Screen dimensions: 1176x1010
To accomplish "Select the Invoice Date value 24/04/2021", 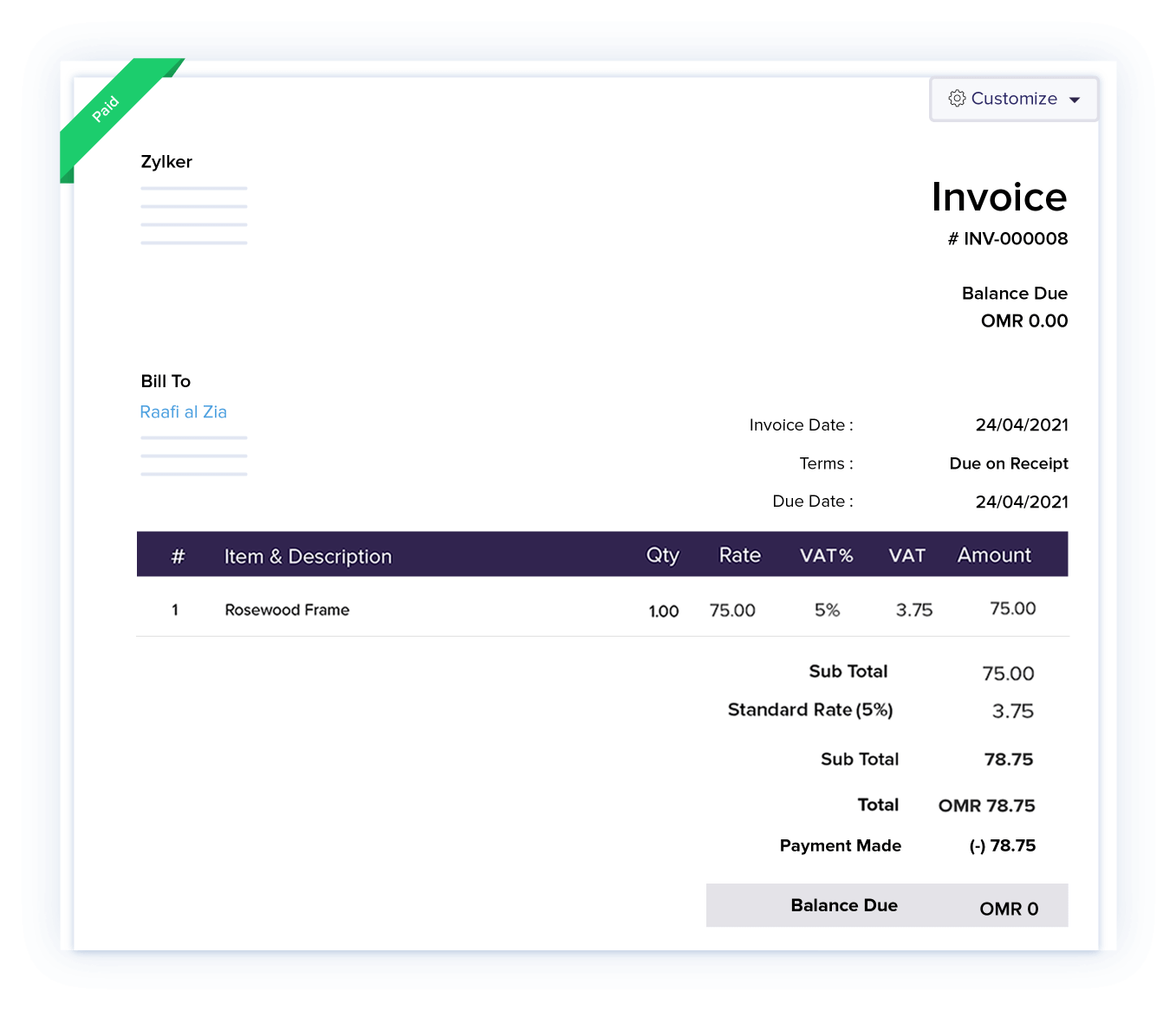I will click(x=1021, y=425).
